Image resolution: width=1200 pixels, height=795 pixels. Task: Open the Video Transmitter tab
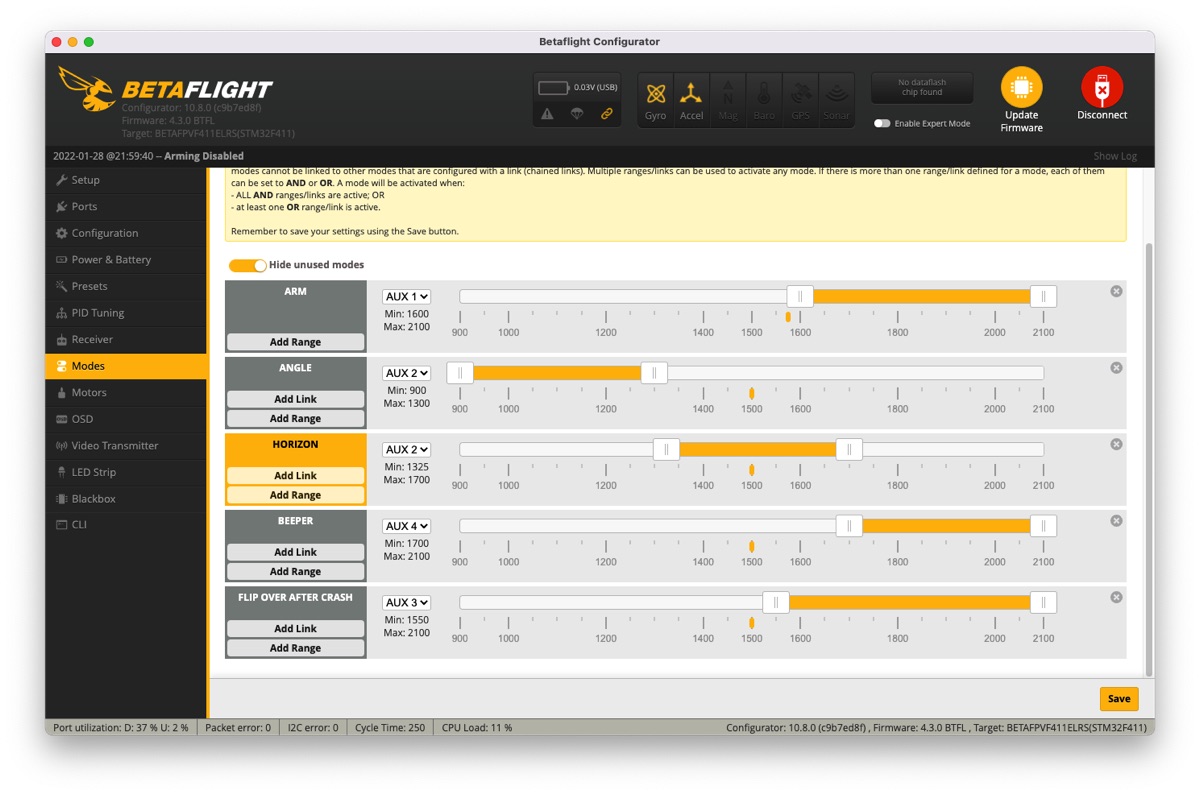[126, 445]
